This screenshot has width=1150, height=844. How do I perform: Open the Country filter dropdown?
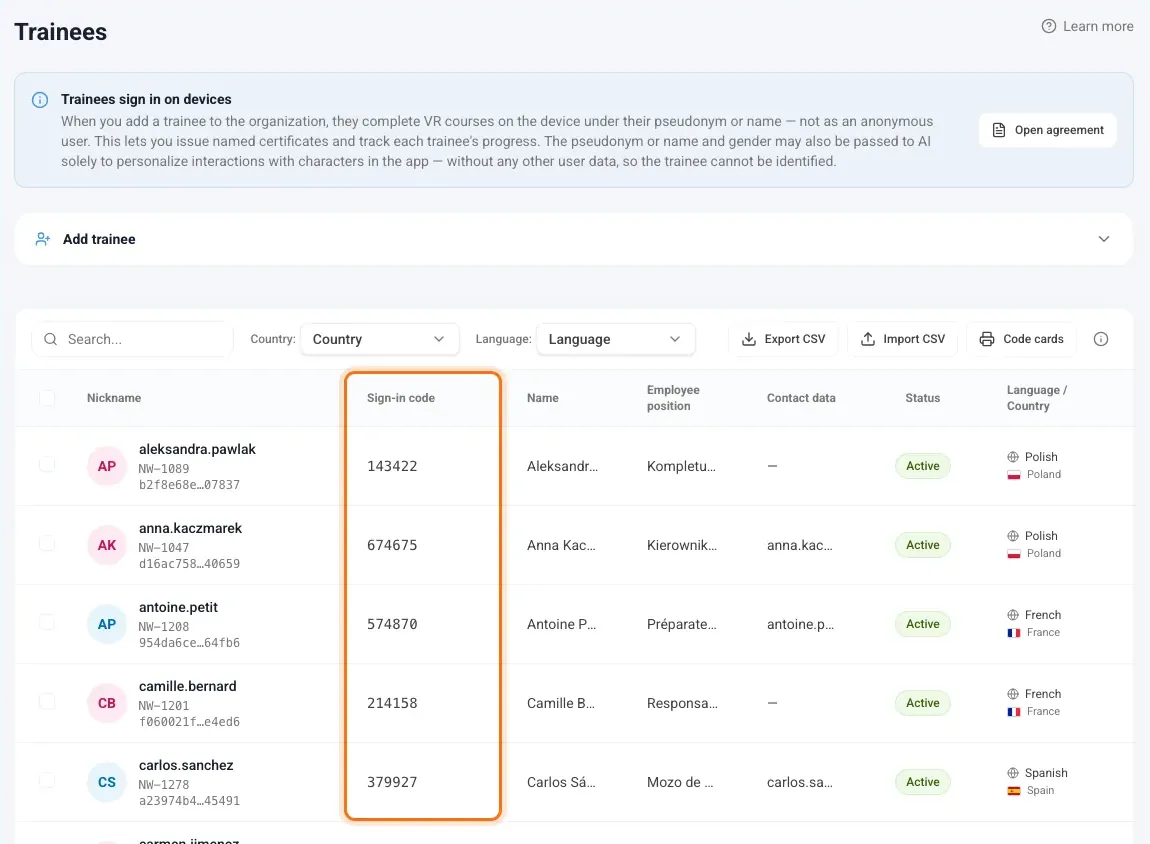pyautogui.click(x=379, y=339)
